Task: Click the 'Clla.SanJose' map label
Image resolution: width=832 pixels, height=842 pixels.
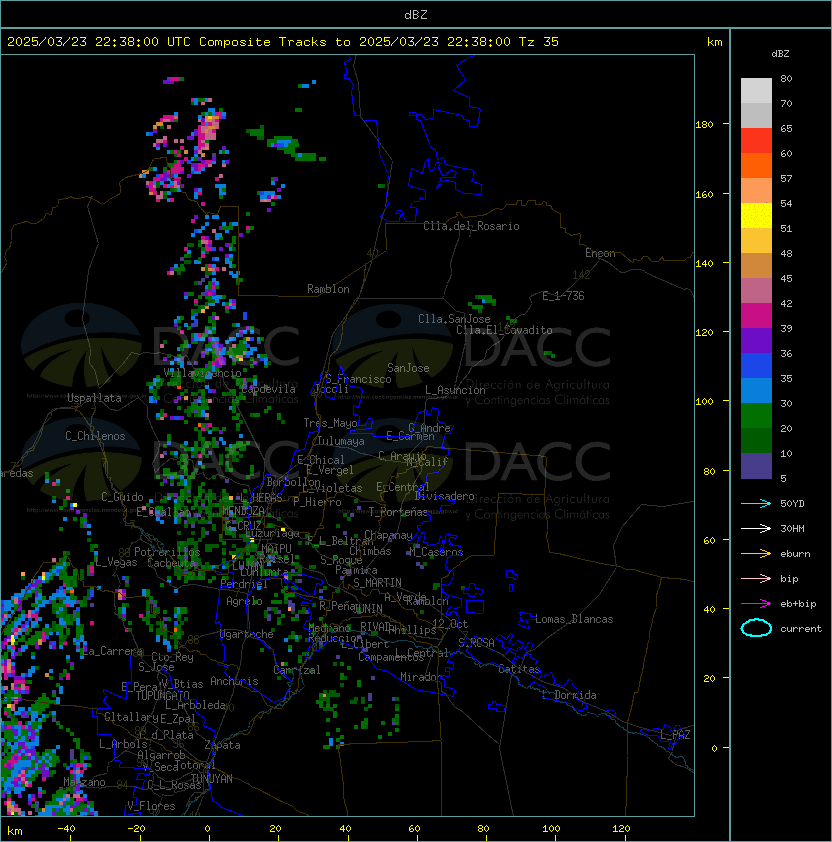Action: click(x=454, y=319)
